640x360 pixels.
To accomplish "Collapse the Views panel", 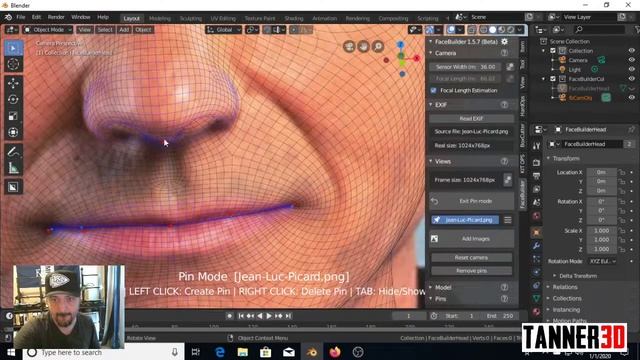I will 431,161.
